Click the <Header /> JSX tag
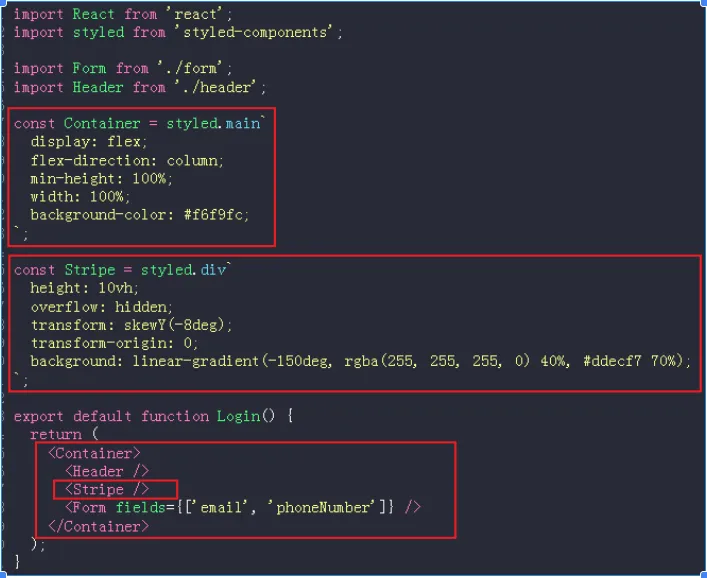The width and height of the screenshot is (707, 578). [107, 471]
